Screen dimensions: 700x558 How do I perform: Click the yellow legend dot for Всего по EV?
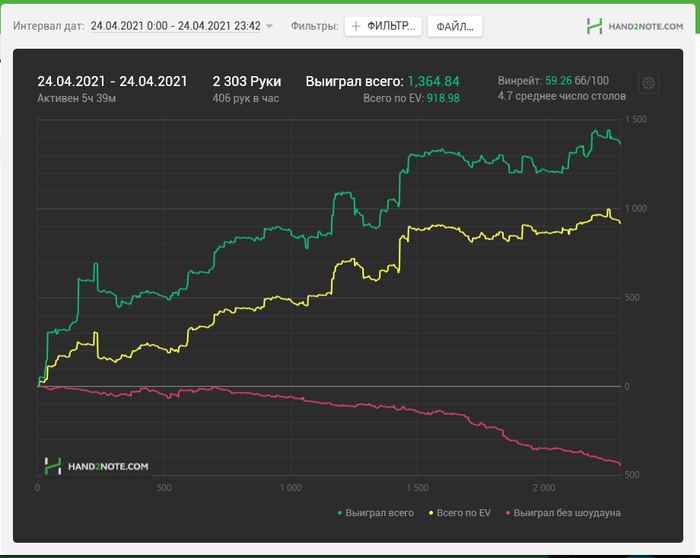tap(431, 513)
